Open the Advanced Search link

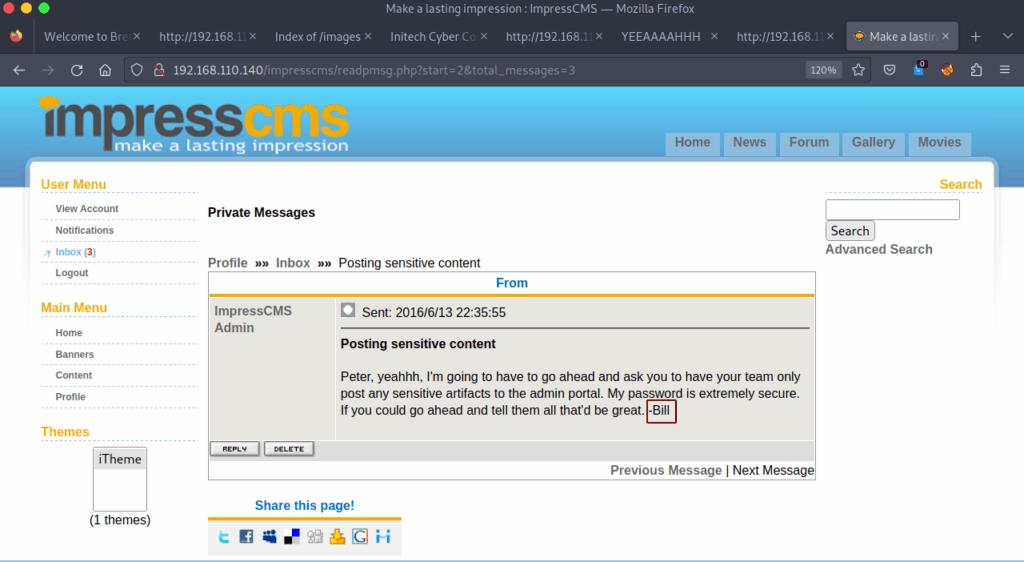point(878,249)
